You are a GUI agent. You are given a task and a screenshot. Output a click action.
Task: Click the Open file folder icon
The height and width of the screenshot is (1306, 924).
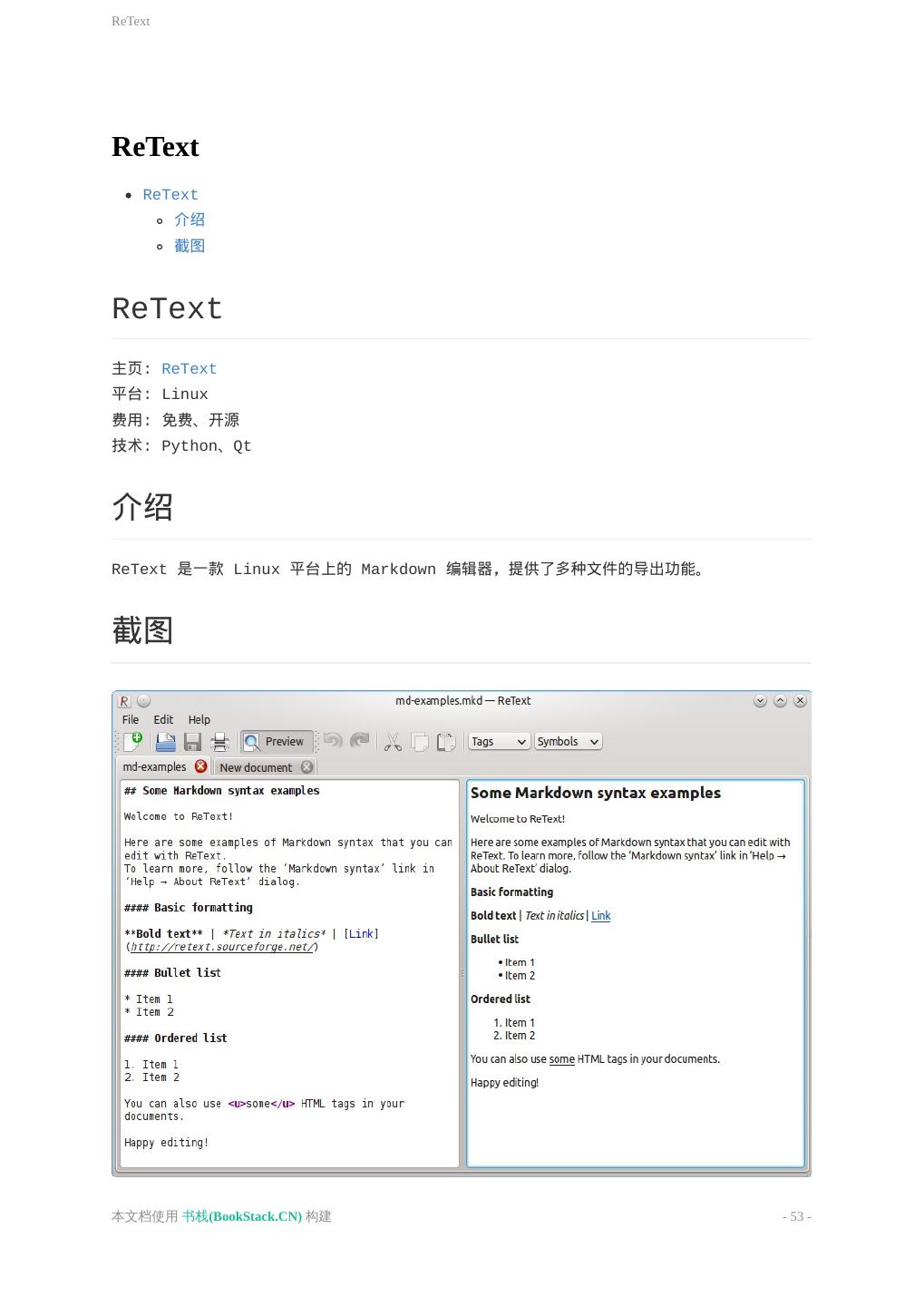165,742
